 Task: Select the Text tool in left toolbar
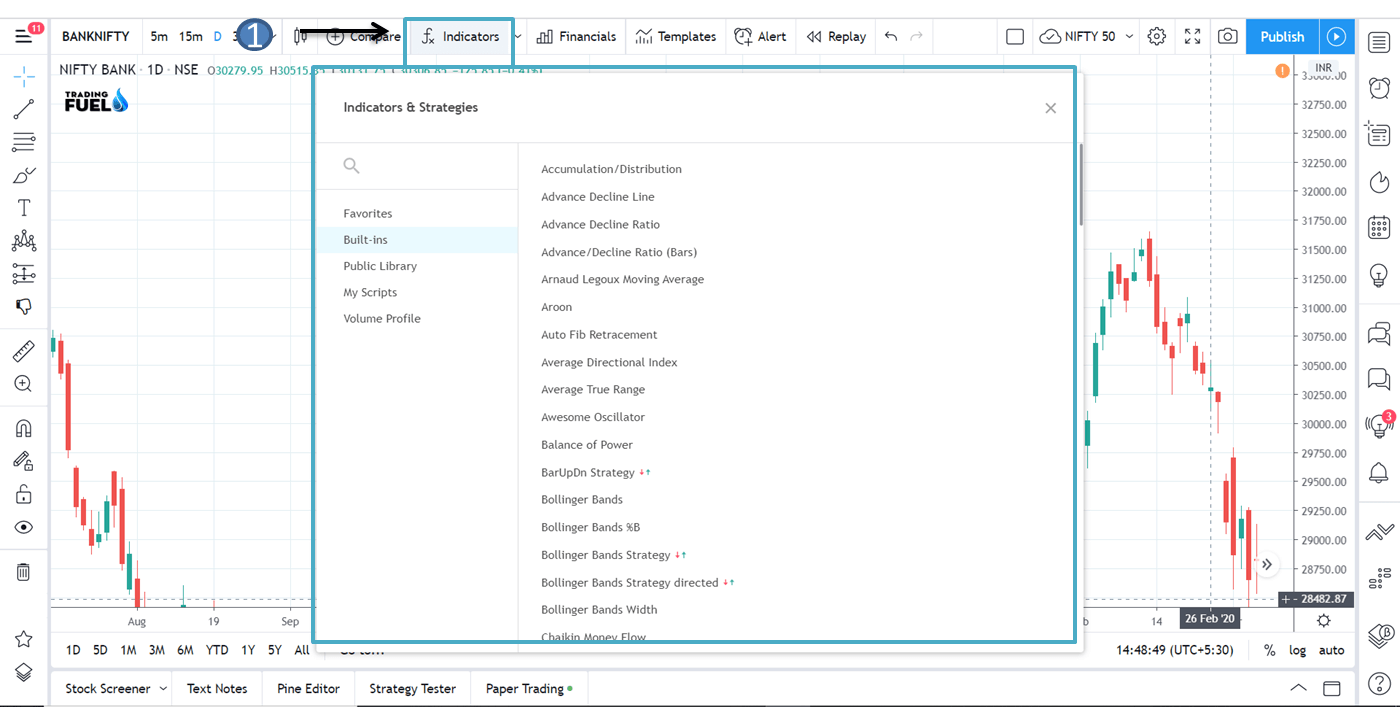click(x=24, y=208)
